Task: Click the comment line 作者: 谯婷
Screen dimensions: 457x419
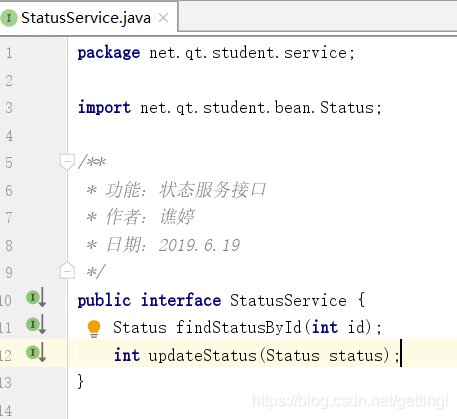Action: pos(140,217)
